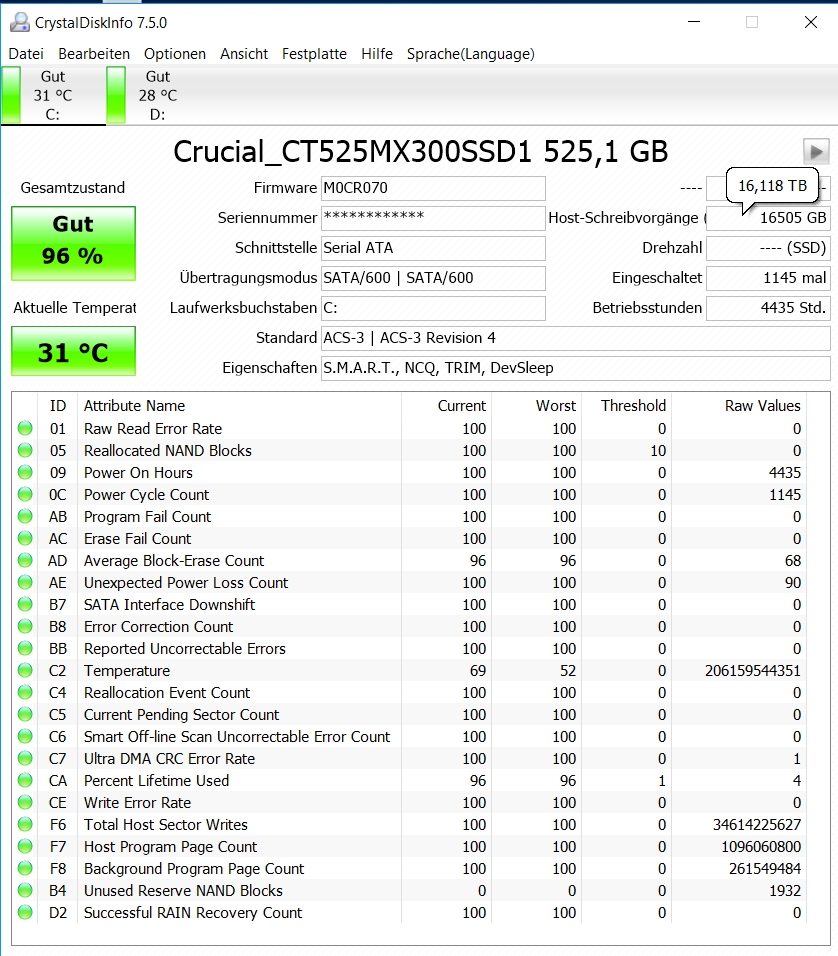Click green status dot for Error Correction Count
Viewport: 838px width, 956px height.
point(25,626)
